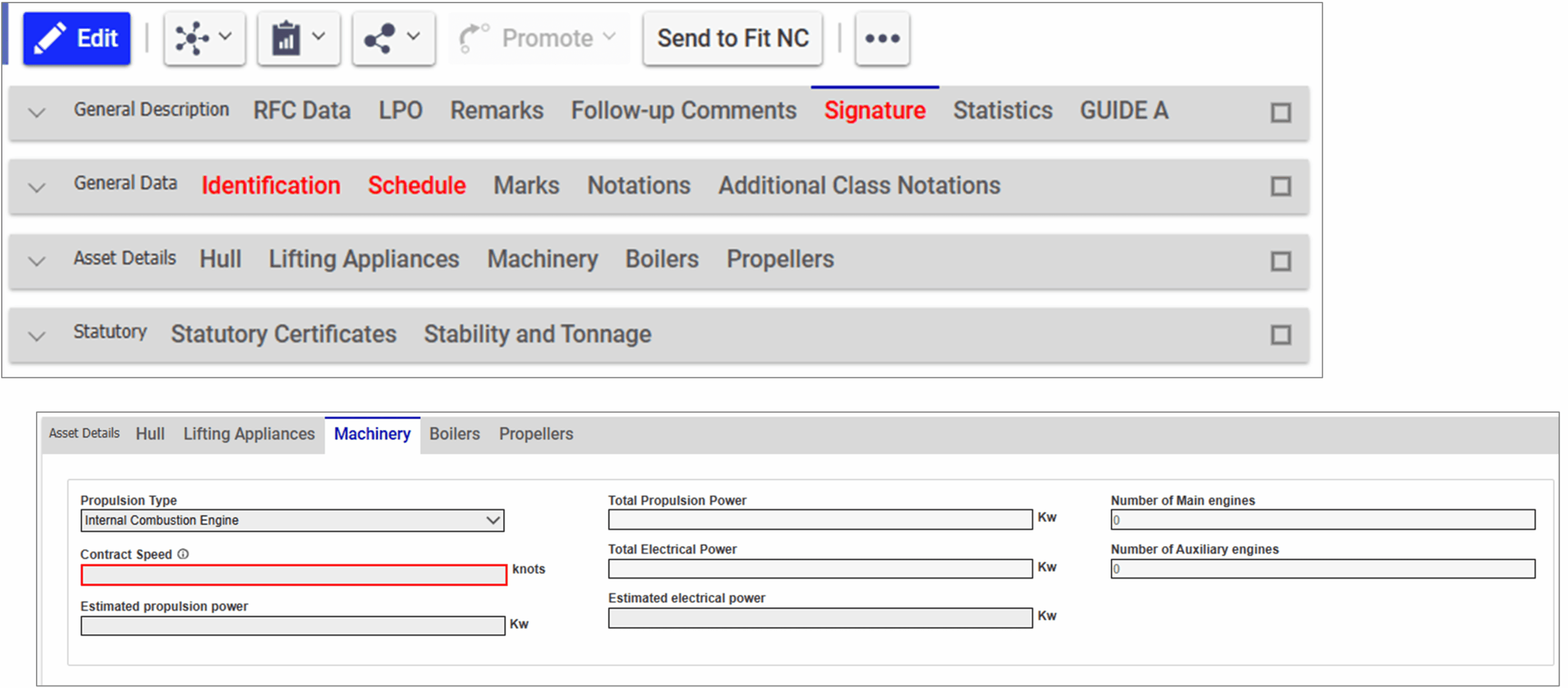Open the share icon menu
Screen dimensions: 1568x688
tap(393, 38)
